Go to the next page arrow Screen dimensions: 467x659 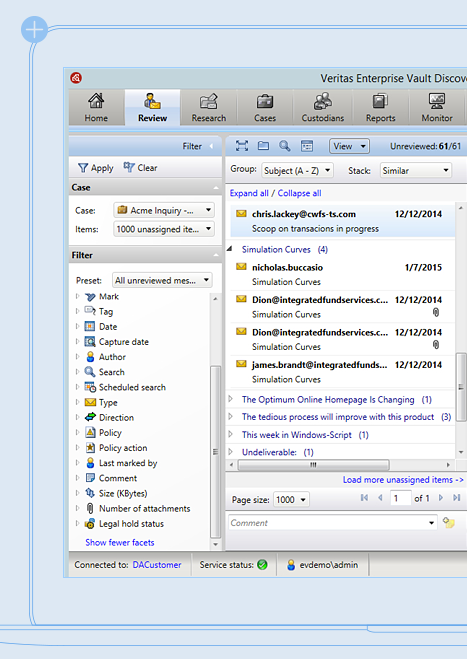coord(441,498)
